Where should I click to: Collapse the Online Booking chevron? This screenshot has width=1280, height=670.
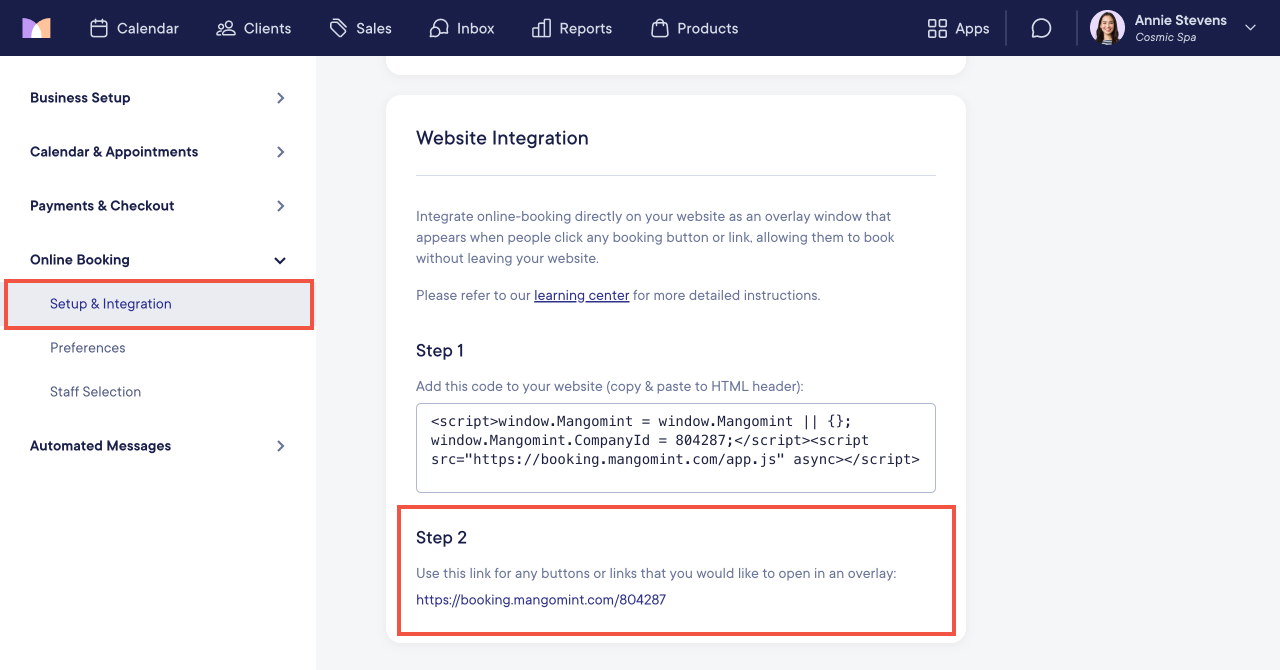(x=280, y=260)
